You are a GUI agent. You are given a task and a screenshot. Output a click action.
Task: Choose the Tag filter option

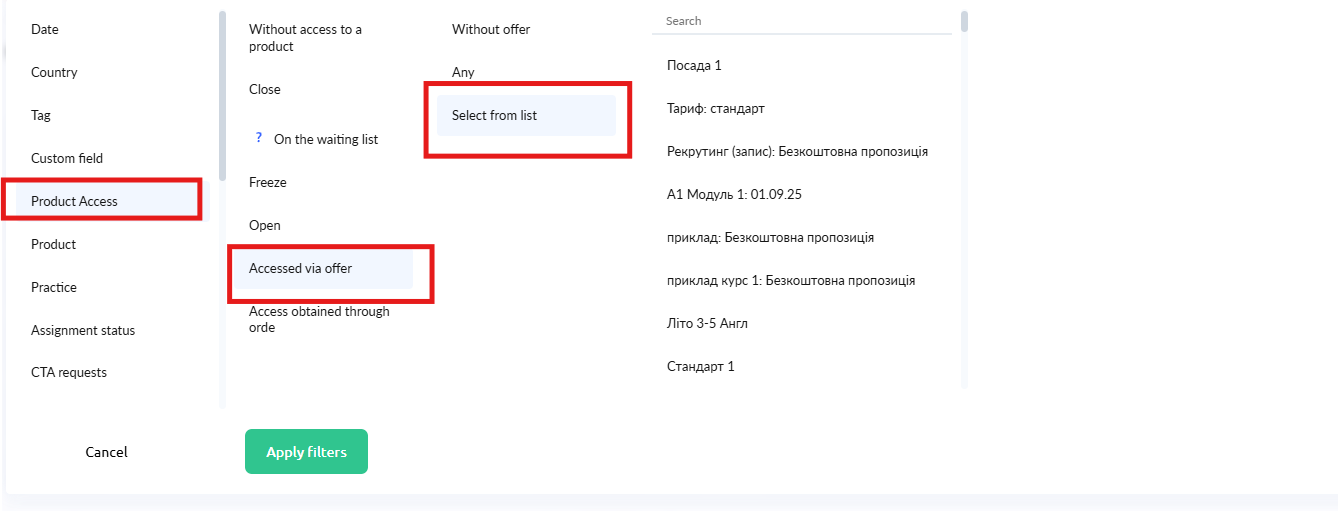pyautogui.click(x=41, y=116)
